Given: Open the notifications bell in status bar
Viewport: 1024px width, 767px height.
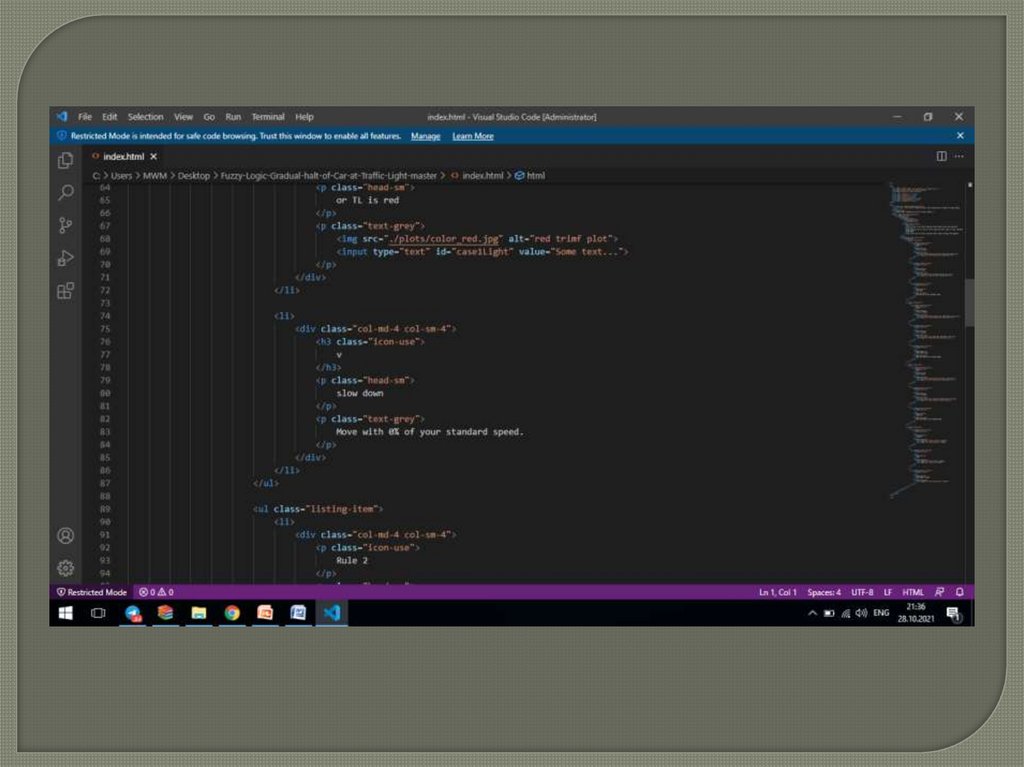Looking at the screenshot, I should coord(960,592).
